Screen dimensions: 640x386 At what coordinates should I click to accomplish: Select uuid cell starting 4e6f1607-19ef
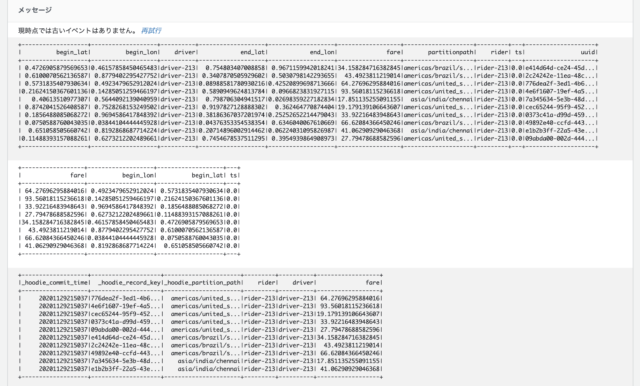pos(560,91)
